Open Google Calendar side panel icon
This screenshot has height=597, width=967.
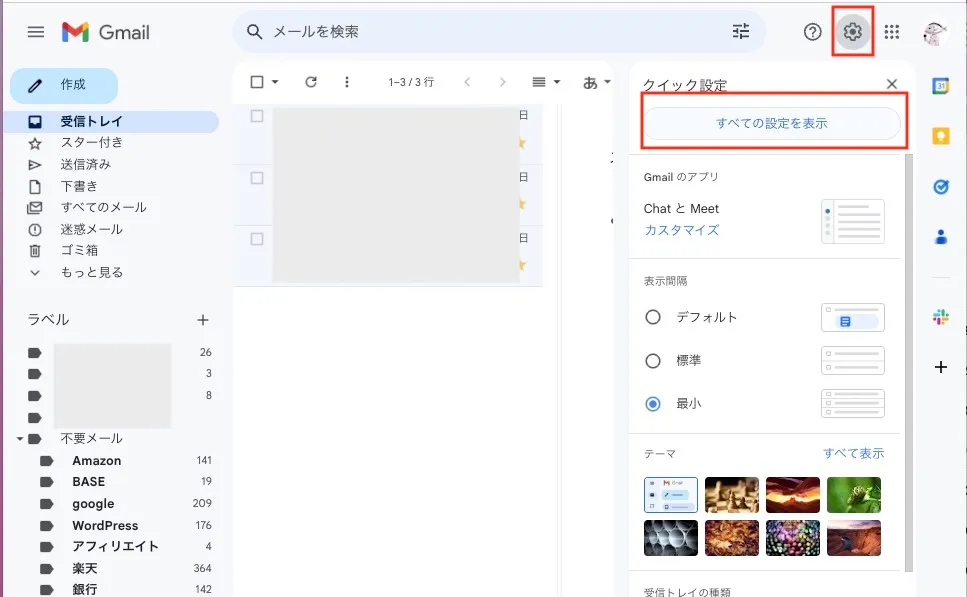point(940,86)
